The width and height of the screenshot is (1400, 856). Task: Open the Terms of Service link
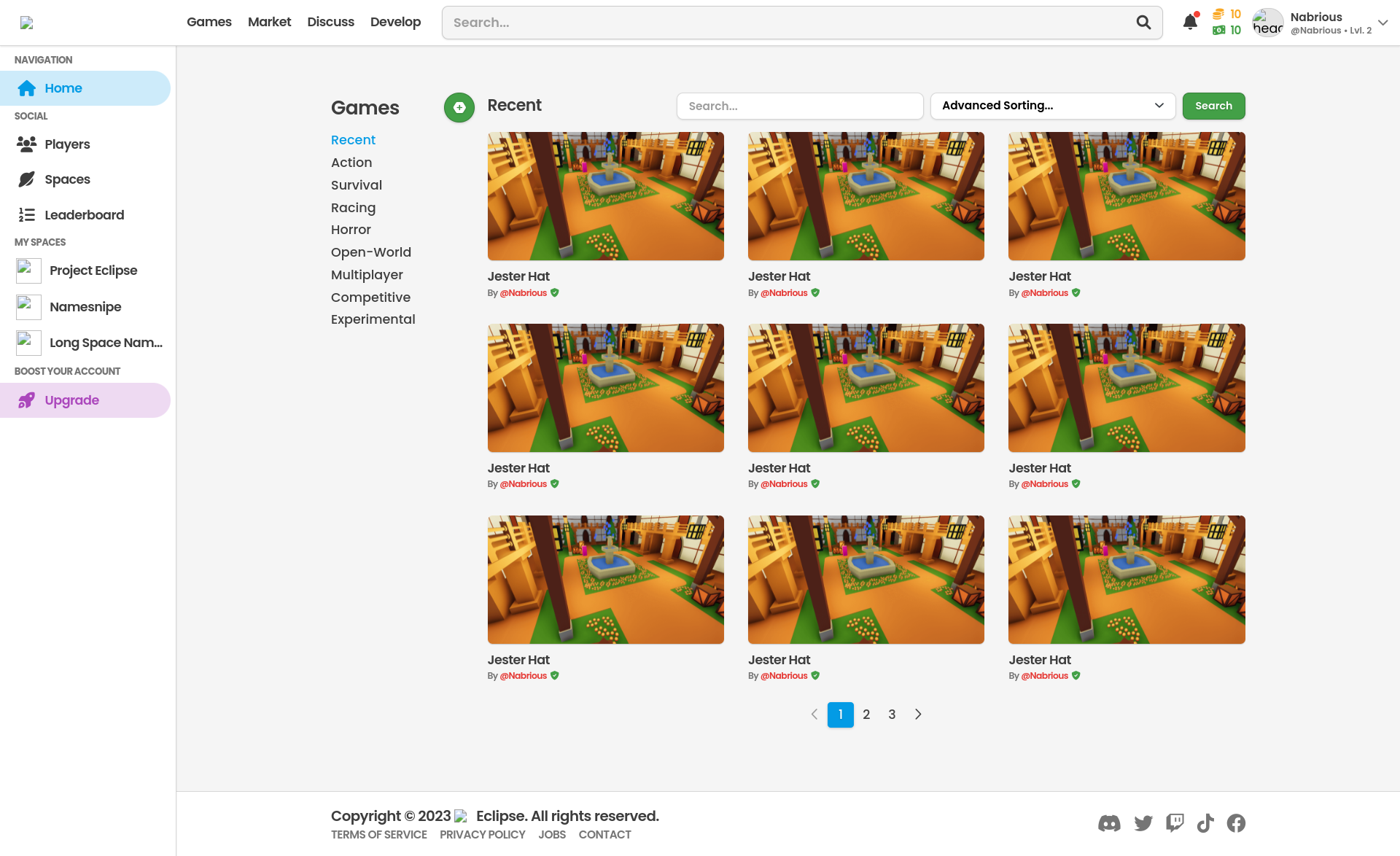click(x=378, y=835)
